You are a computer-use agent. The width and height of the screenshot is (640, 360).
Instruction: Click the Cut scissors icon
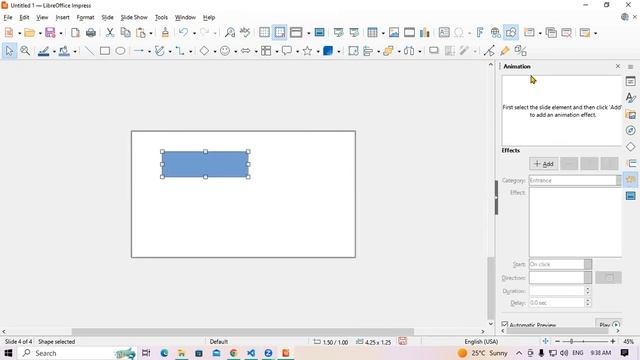pyautogui.click(x=110, y=33)
